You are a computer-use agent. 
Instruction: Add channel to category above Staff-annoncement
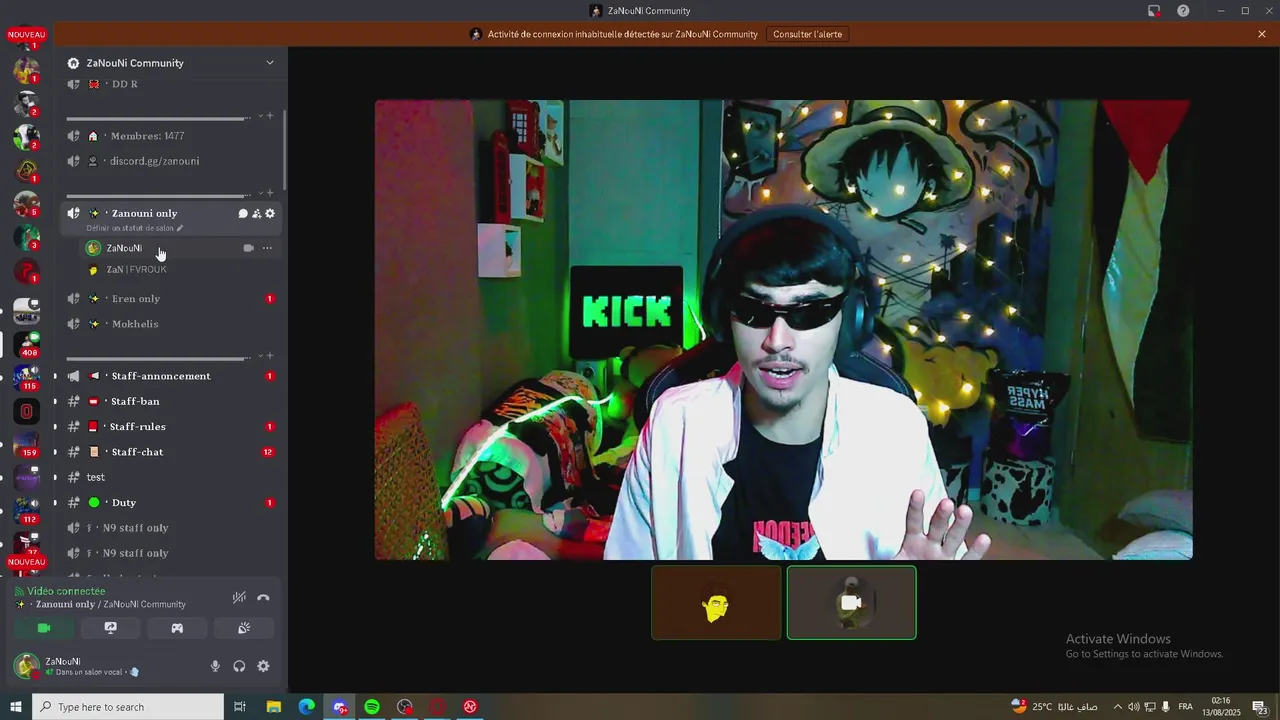[270, 356]
